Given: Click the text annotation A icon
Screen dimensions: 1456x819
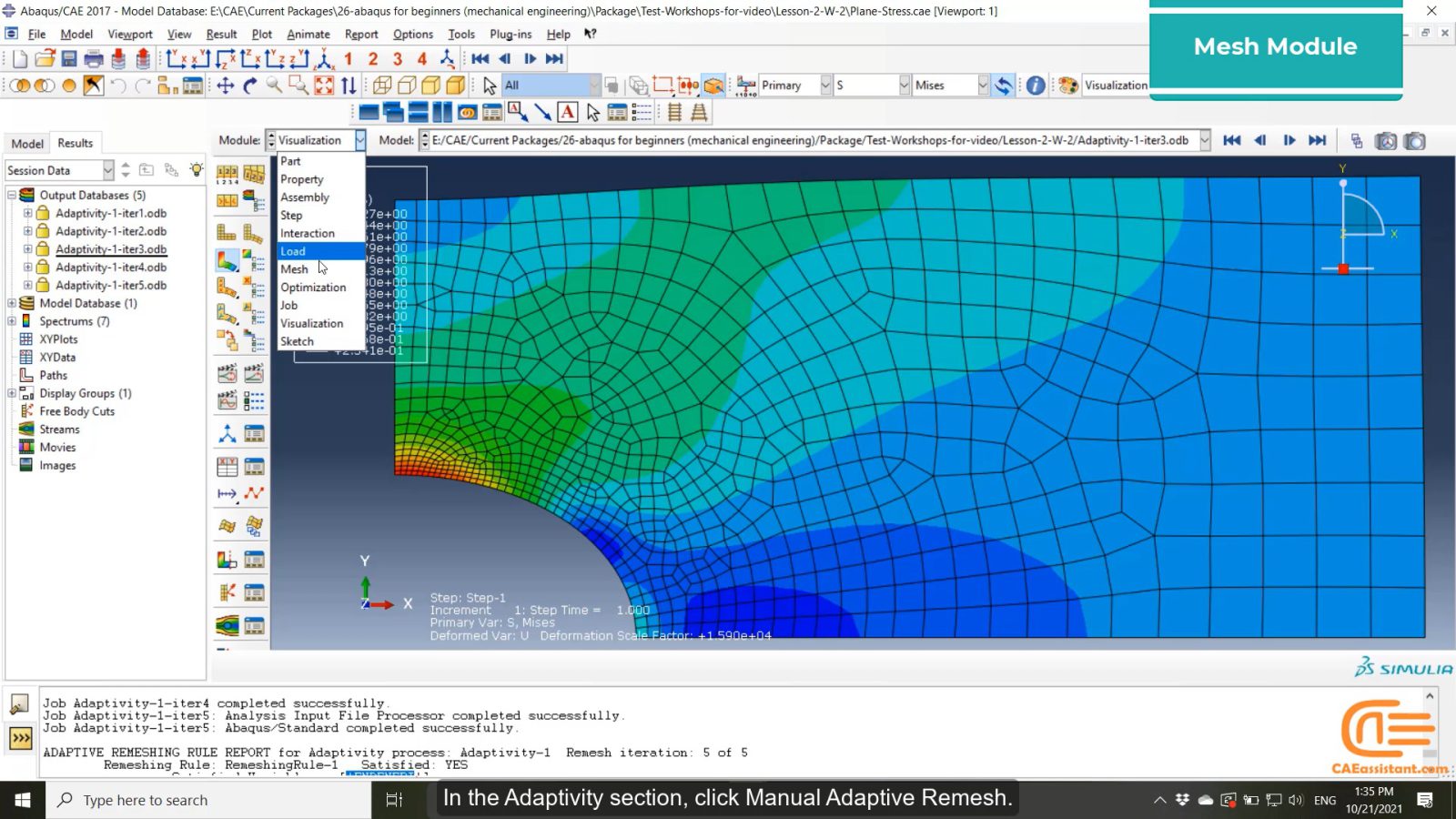Looking at the screenshot, I should 567,112.
